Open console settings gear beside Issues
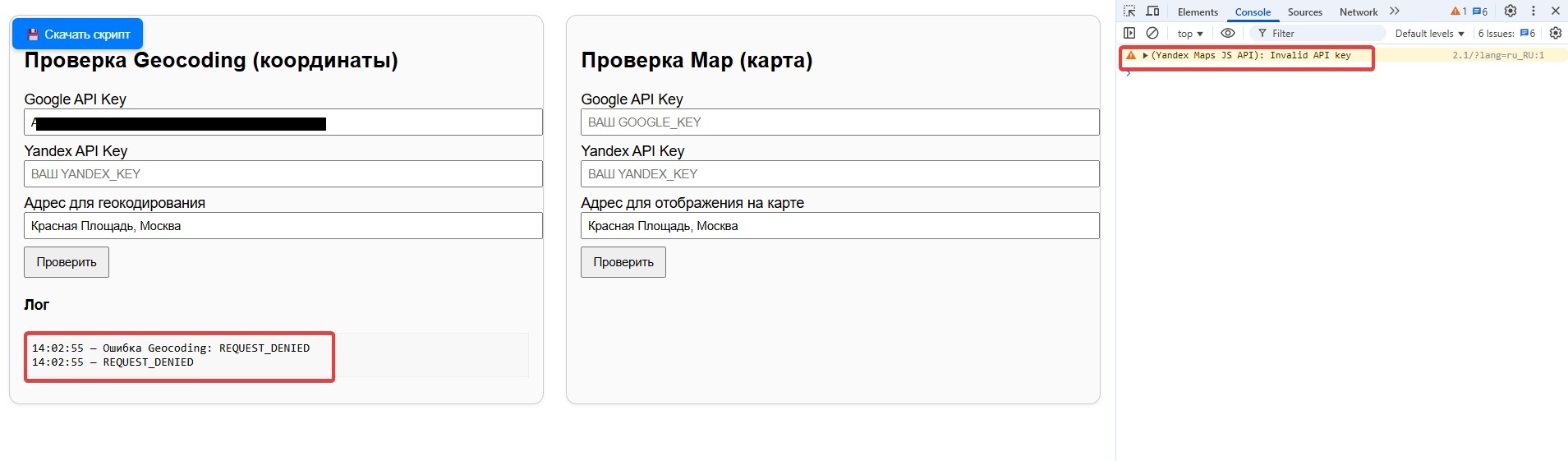Image resolution: width=1568 pixels, height=461 pixels. coord(1555,34)
